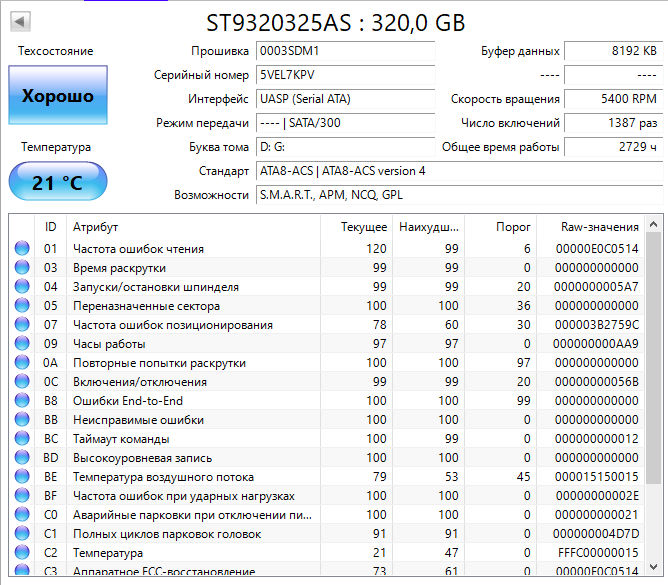Click the Текущее column header

[363, 227]
